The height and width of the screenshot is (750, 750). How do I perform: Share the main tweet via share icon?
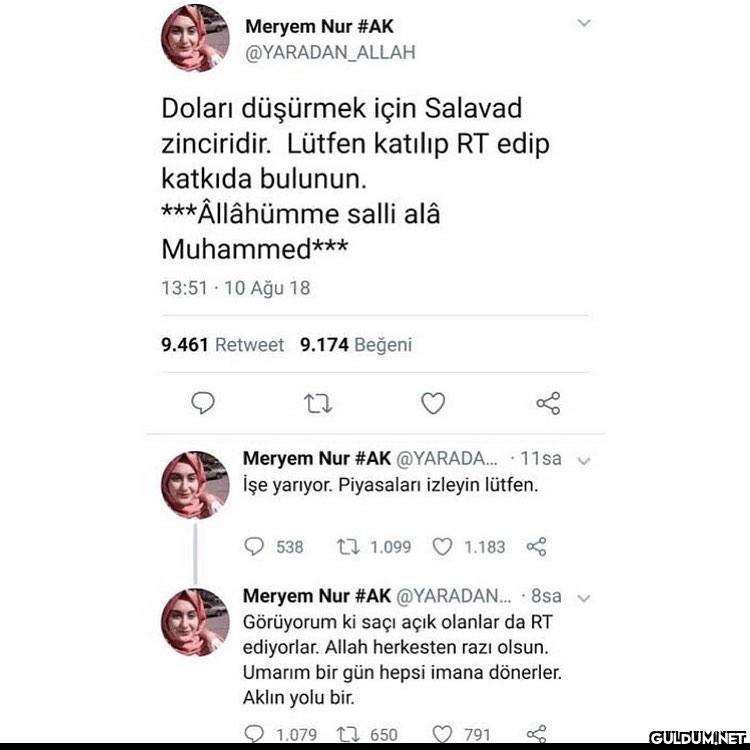[x=548, y=403]
